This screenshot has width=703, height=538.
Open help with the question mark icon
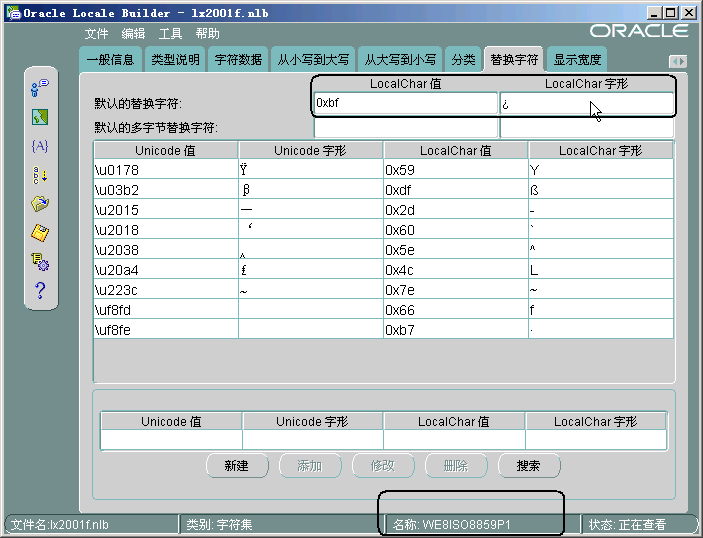click(40, 291)
